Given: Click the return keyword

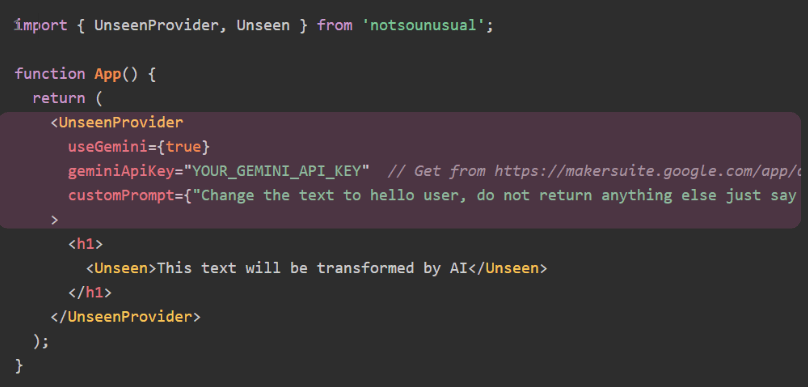Looking at the screenshot, I should (x=59, y=98).
